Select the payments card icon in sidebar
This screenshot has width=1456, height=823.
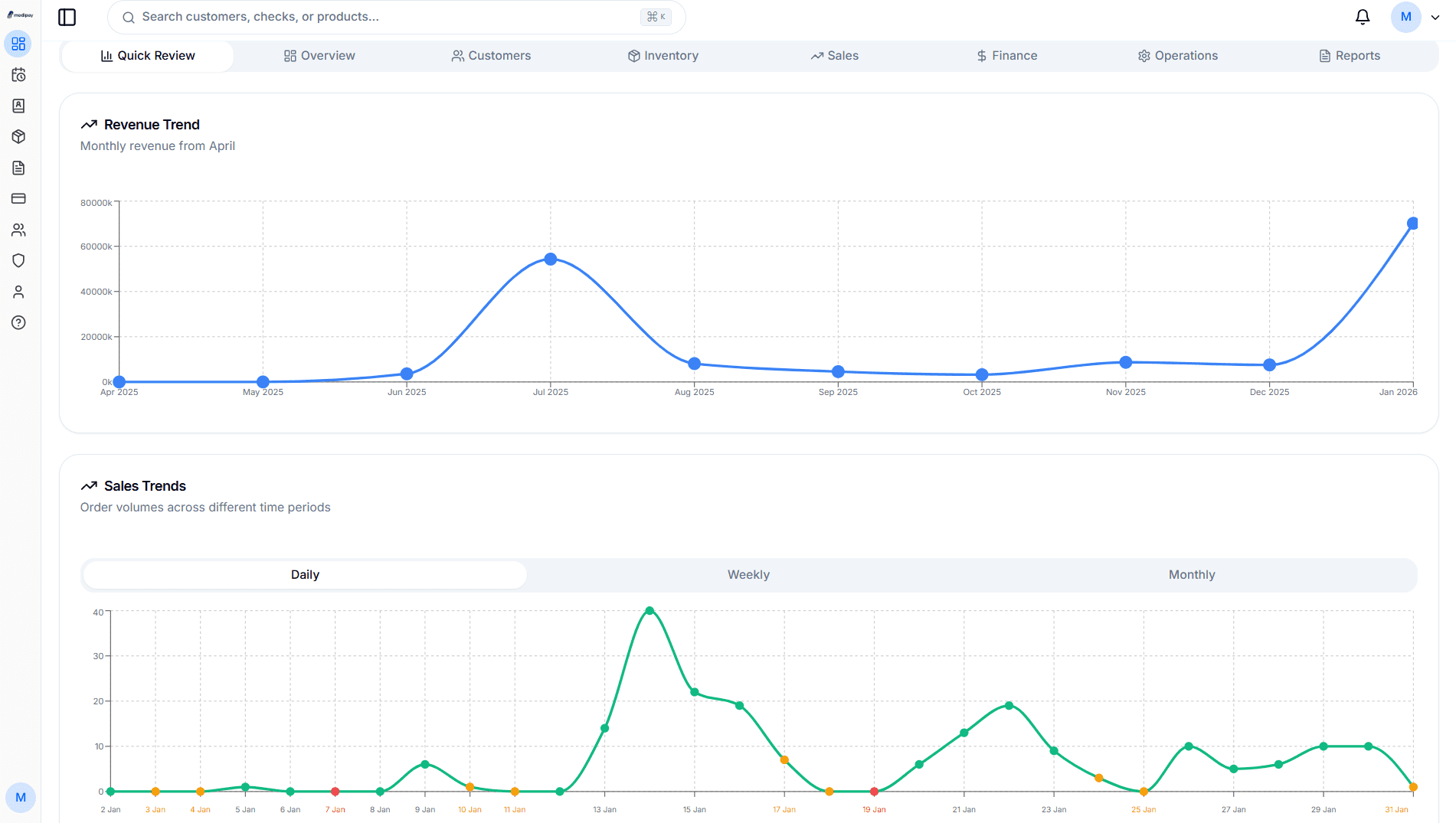pyautogui.click(x=18, y=198)
